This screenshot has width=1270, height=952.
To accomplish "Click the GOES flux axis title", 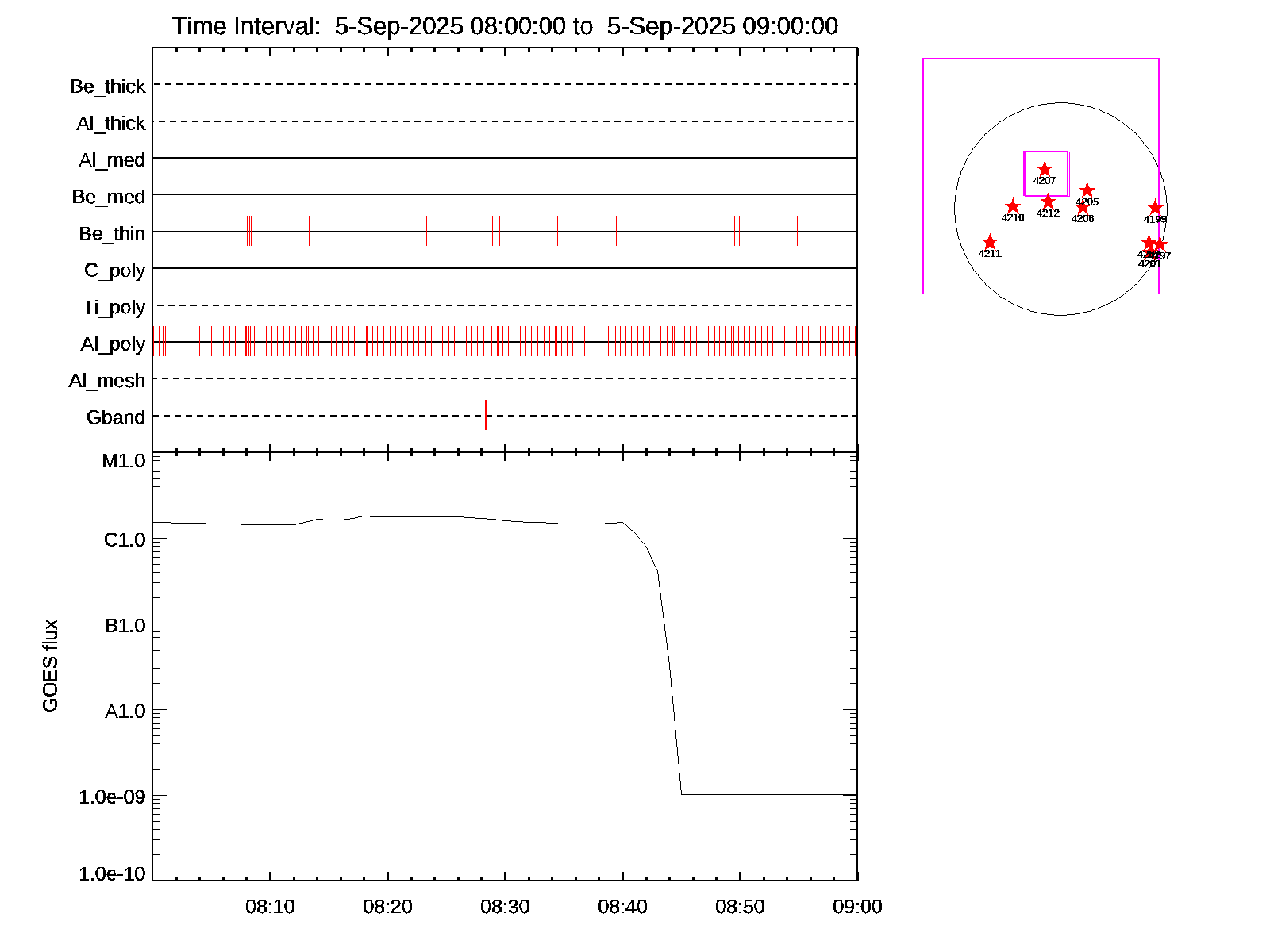I will click(x=50, y=666).
